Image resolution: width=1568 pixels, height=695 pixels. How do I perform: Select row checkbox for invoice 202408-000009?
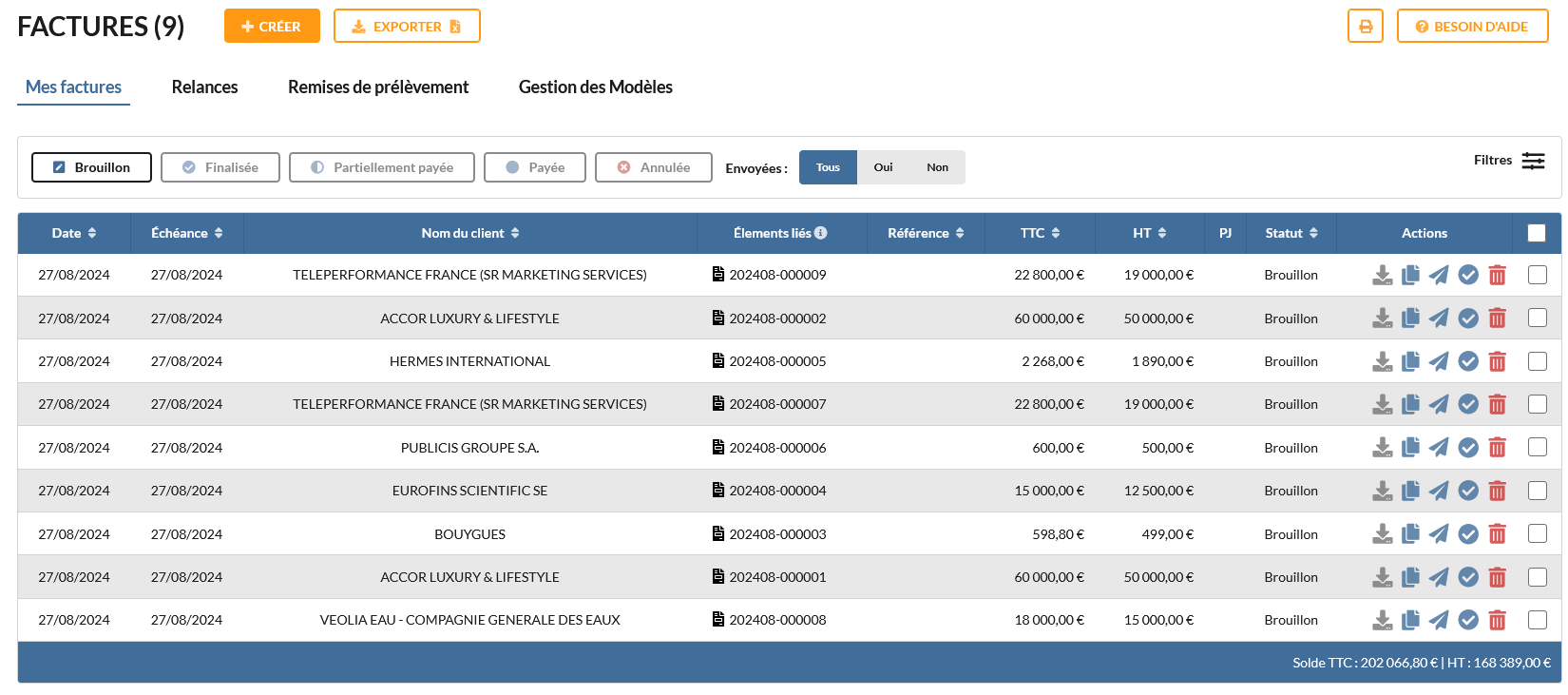tap(1538, 275)
